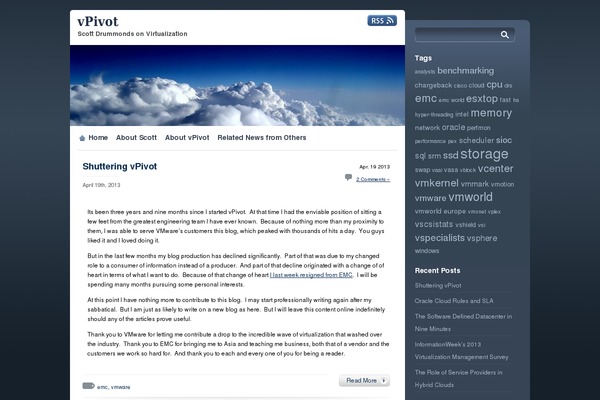
Task: Click the Tags sidebar heading
Action: coord(423,58)
